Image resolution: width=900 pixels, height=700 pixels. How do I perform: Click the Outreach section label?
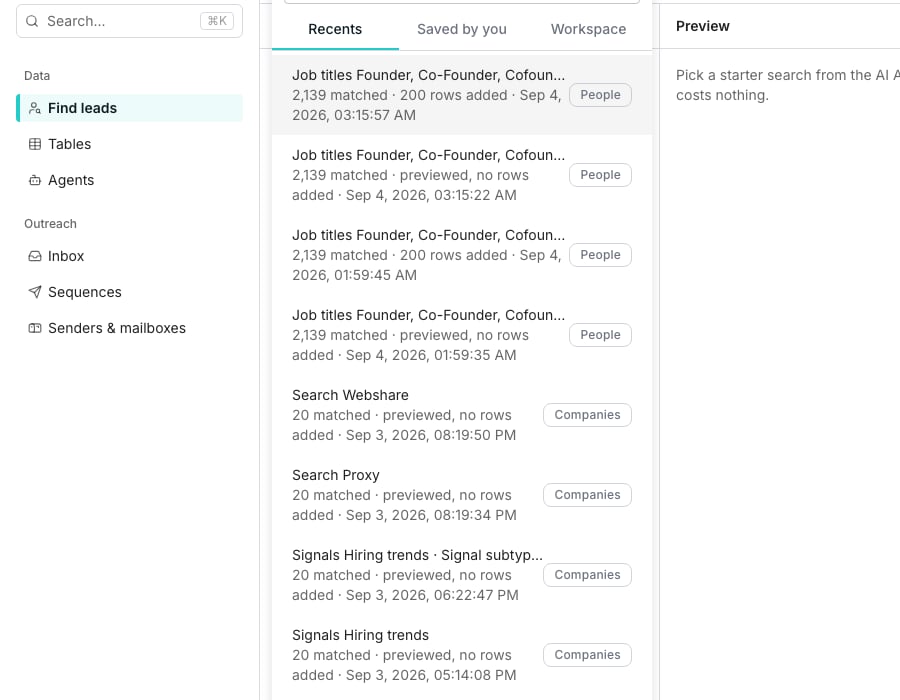click(50, 224)
